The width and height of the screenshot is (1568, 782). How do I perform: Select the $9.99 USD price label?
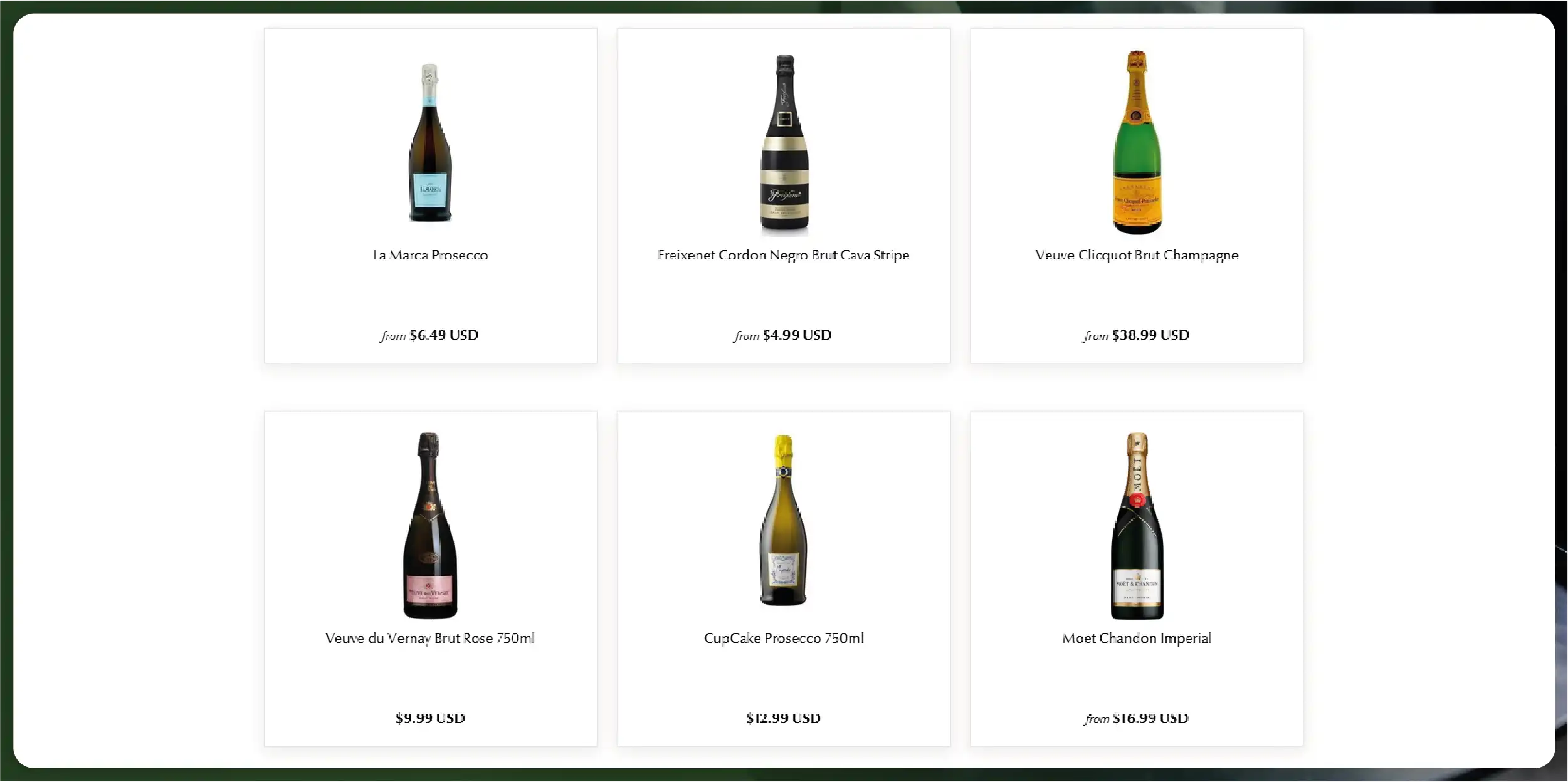point(430,719)
